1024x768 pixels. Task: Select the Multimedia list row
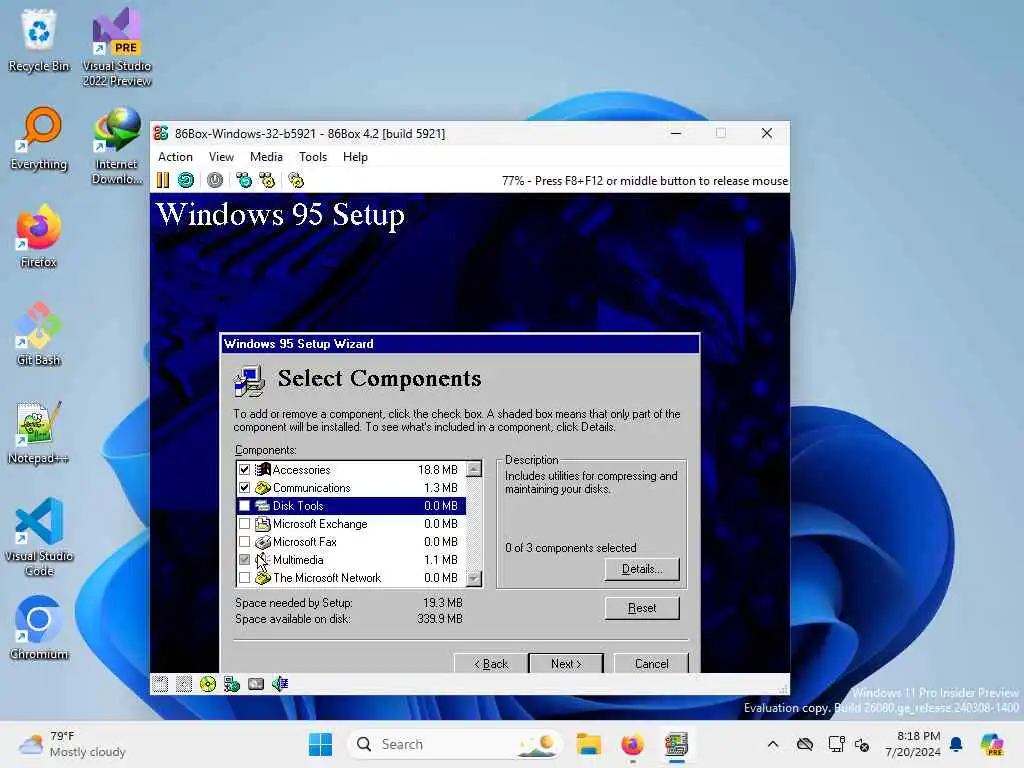(351, 560)
